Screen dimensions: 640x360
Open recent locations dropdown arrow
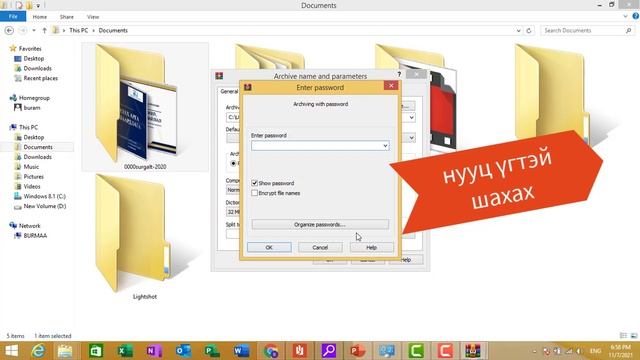pos(34,31)
